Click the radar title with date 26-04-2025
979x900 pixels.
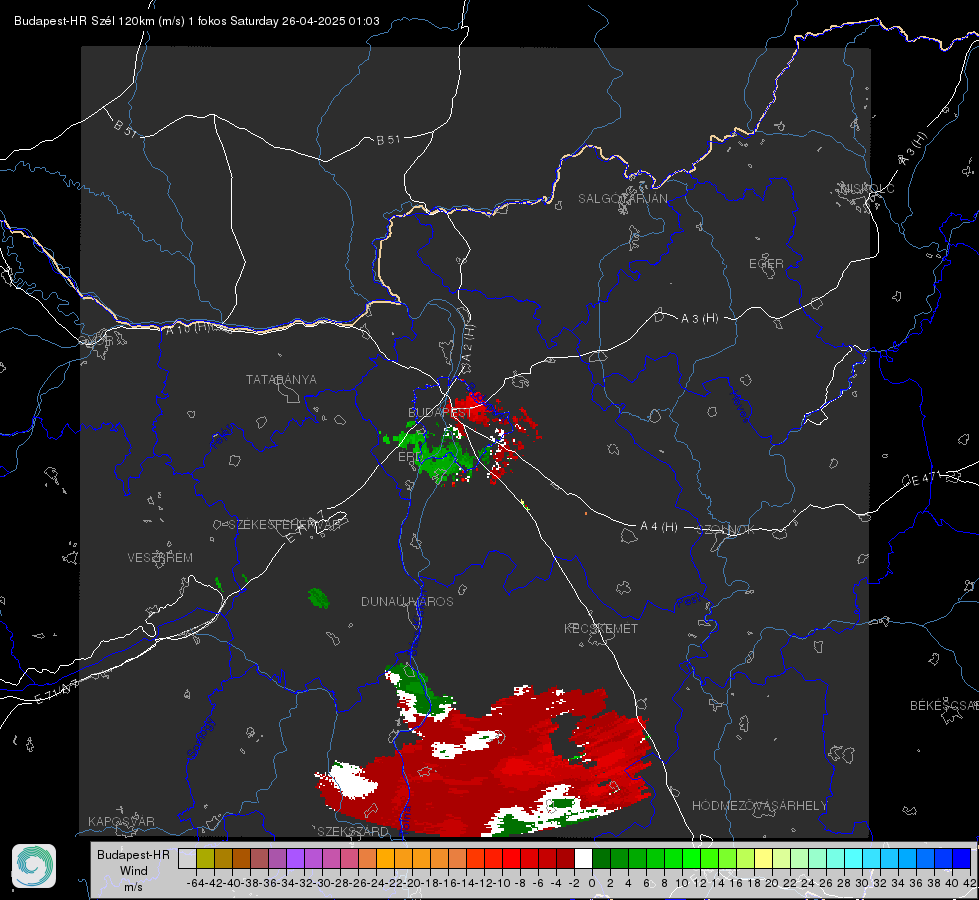[x=197, y=21]
